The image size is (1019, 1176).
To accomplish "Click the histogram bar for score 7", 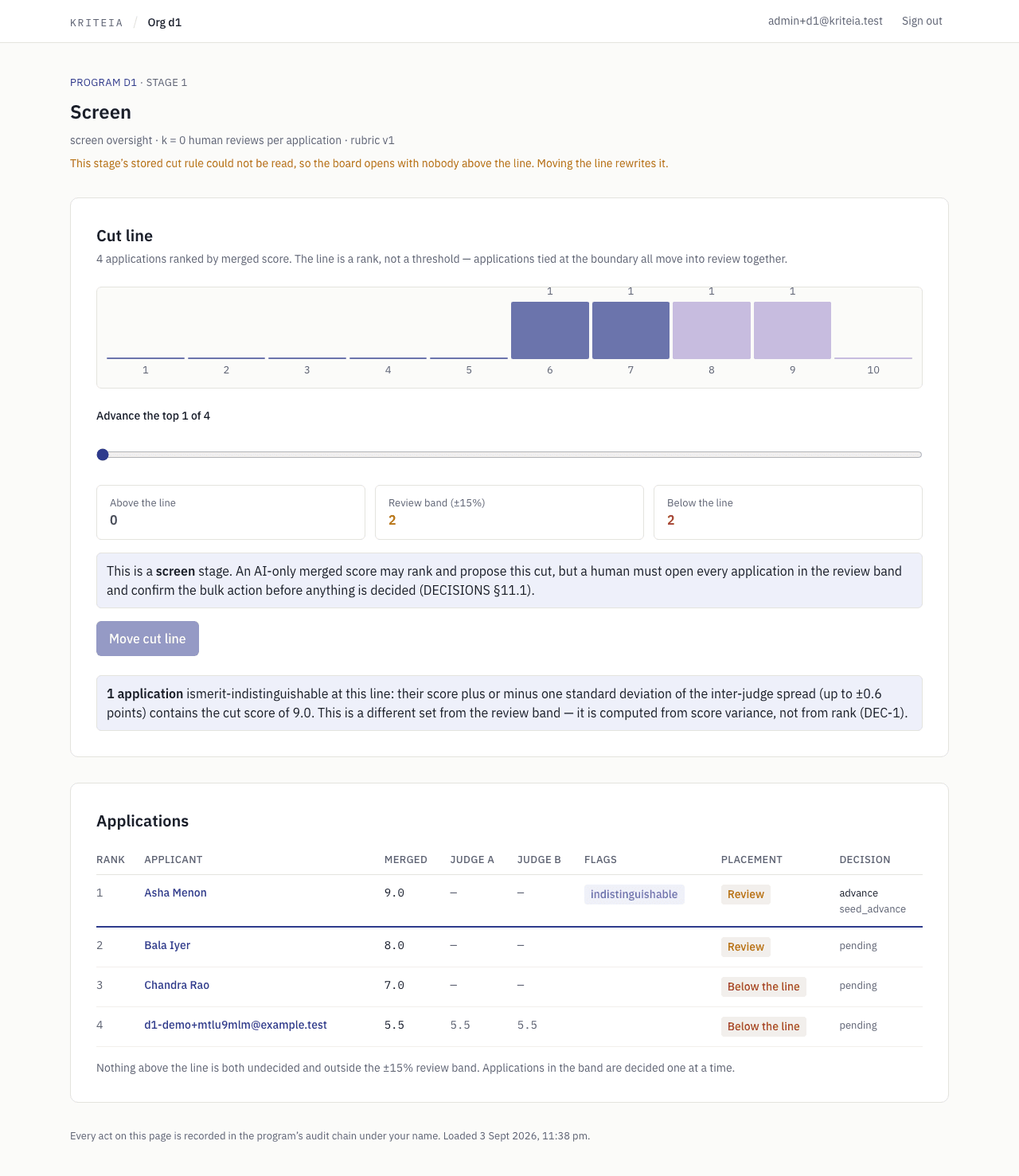I will tap(631, 330).
